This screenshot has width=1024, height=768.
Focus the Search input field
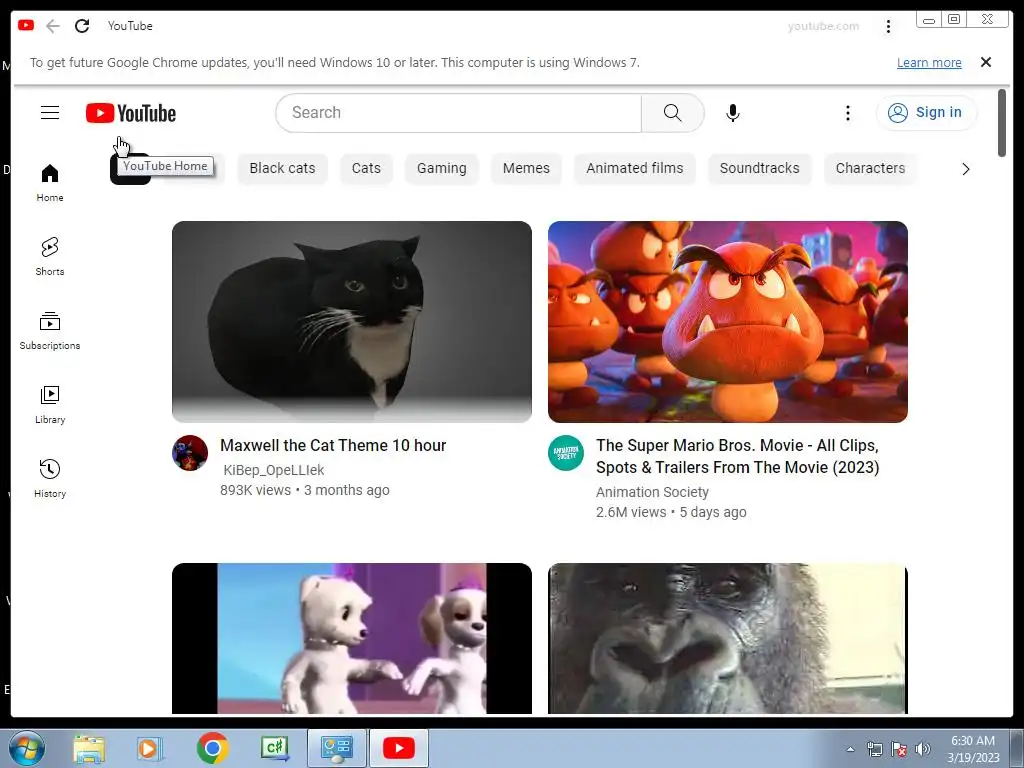pyautogui.click(x=458, y=112)
